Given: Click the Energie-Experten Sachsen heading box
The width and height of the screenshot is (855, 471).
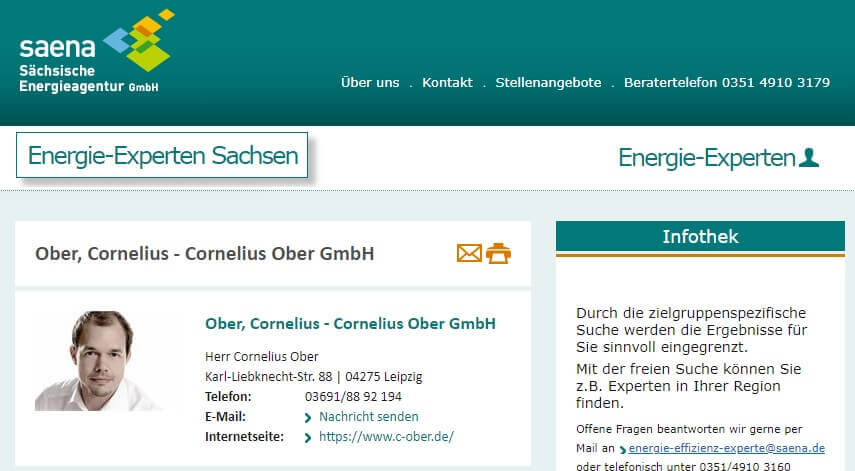Looking at the screenshot, I should (162, 155).
